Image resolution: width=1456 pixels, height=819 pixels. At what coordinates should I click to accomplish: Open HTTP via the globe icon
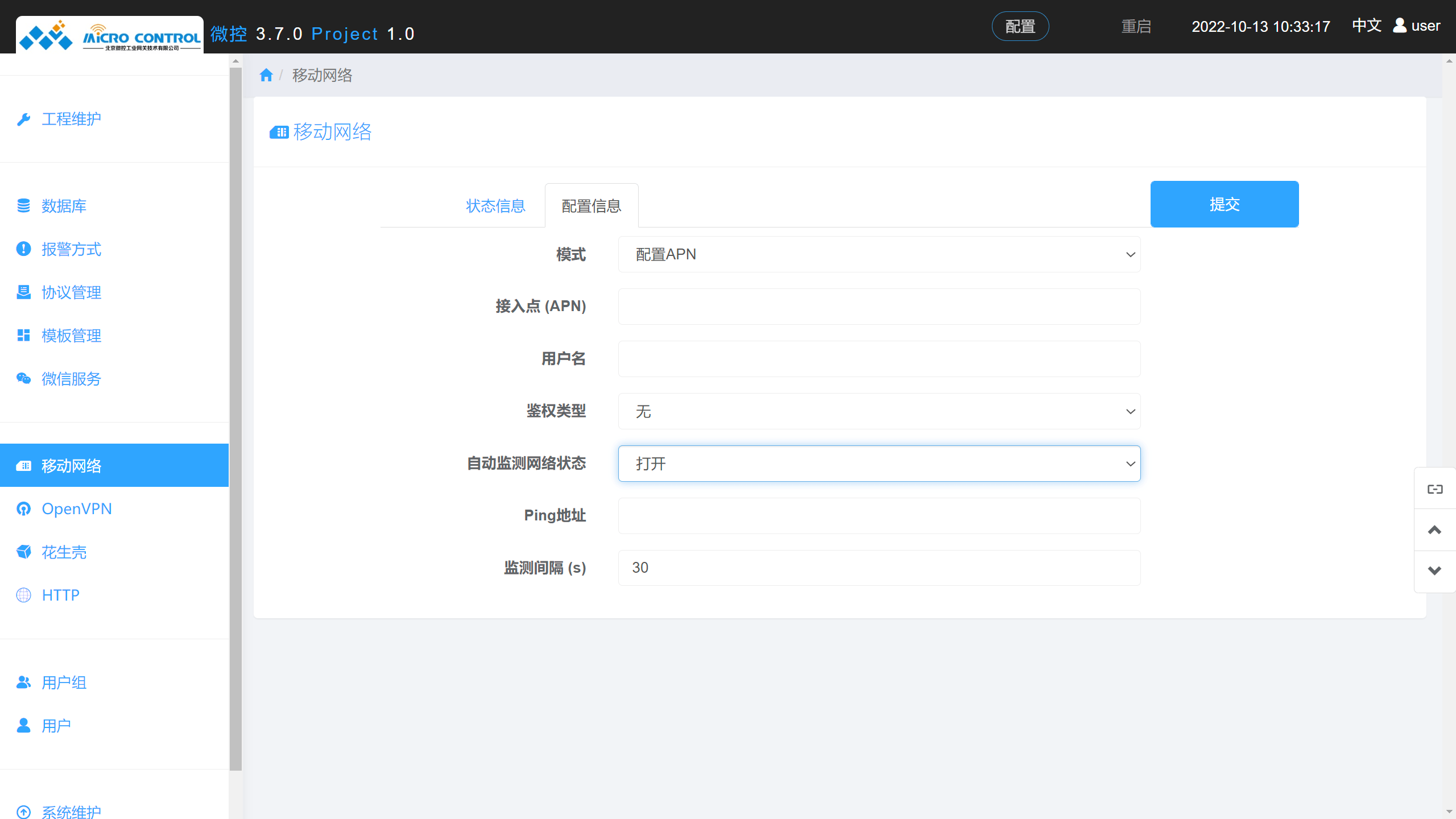(x=23, y=595)
